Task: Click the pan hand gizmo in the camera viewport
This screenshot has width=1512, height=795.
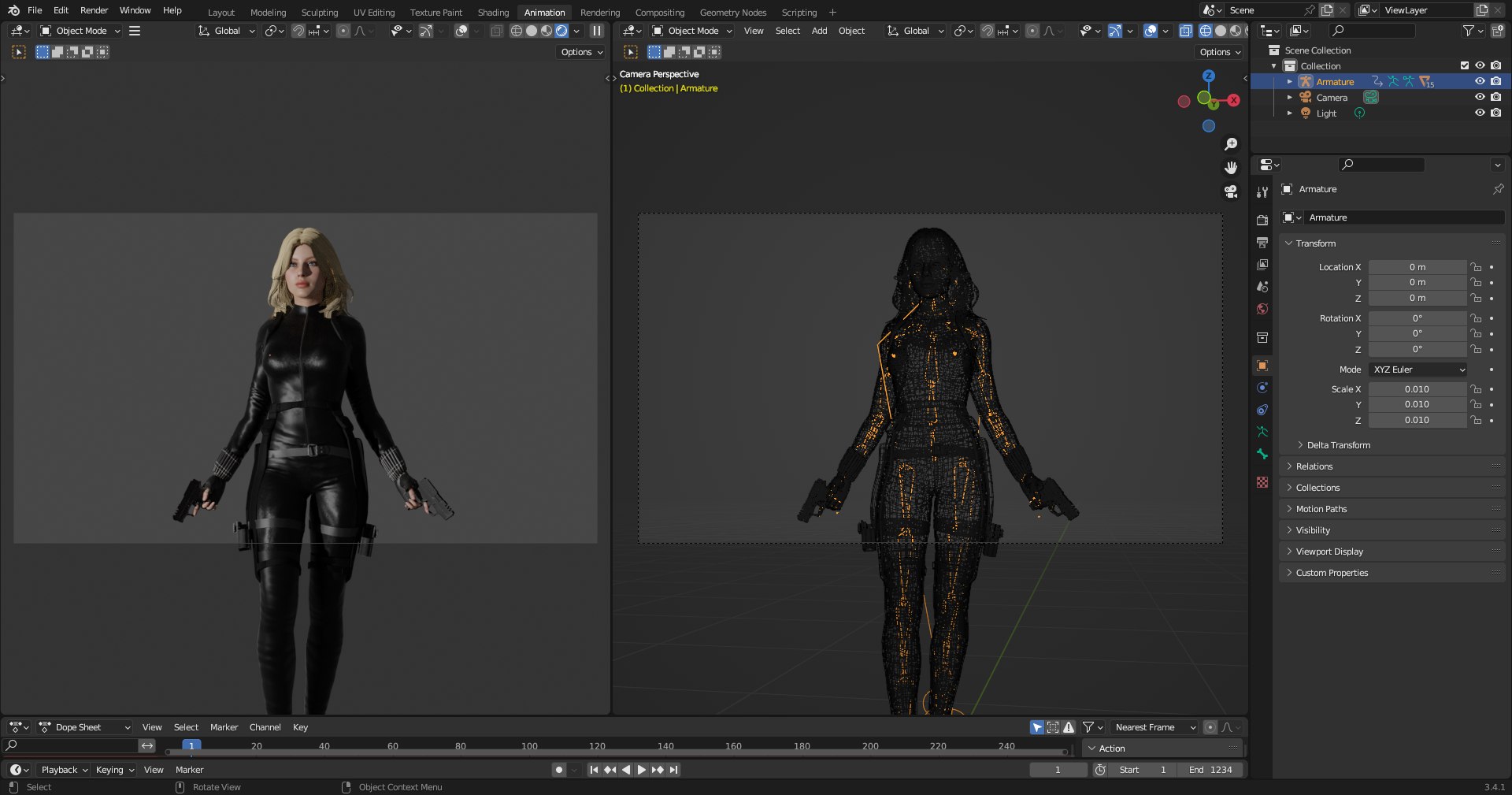Action: click(1231, 168)
